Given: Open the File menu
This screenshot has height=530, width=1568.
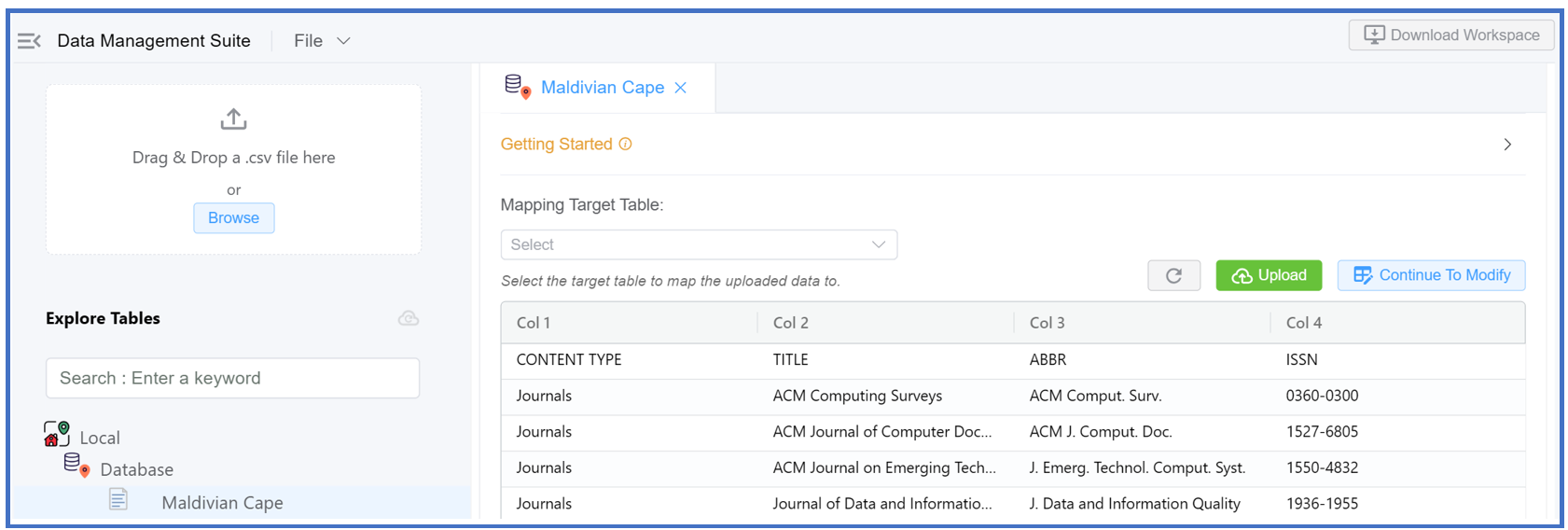Looking at the screenshot, I should (321, 41).
